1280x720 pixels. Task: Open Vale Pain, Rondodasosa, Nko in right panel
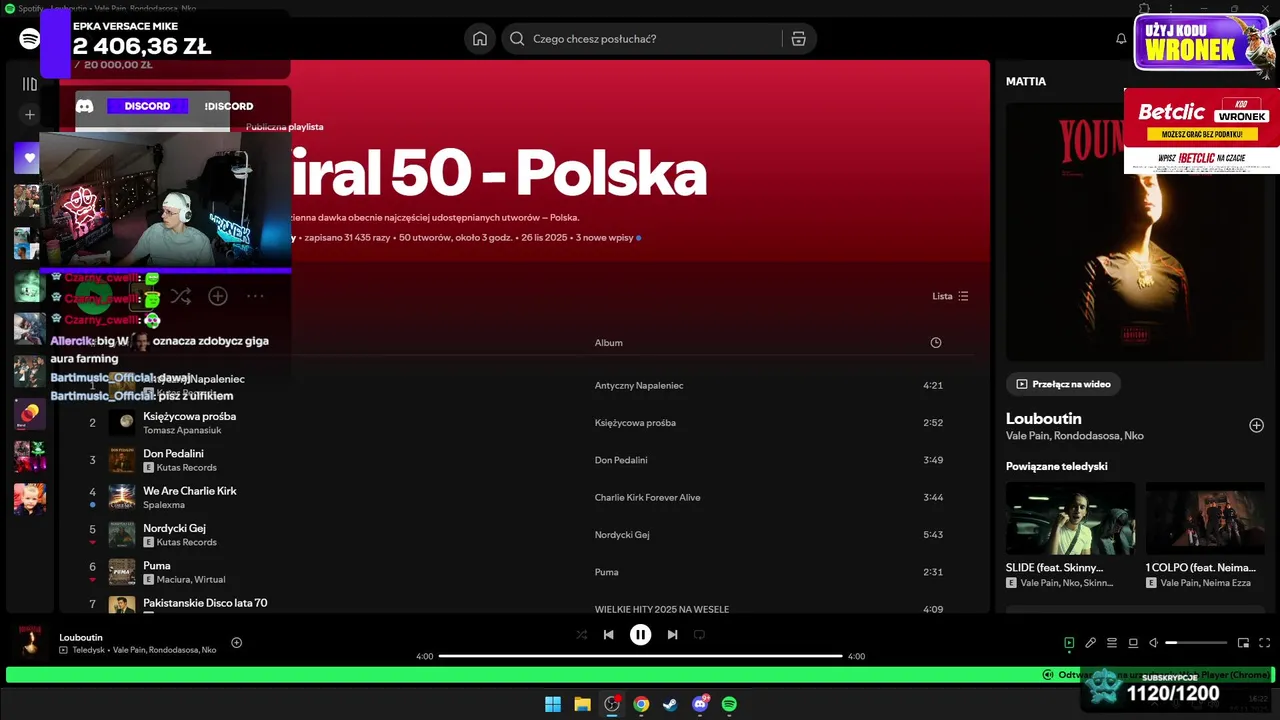point(1075,436)
